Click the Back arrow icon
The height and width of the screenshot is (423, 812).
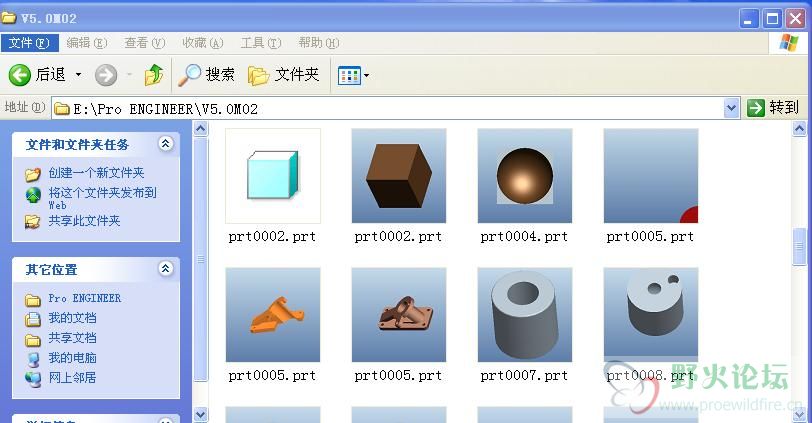click(x=20, y=76)
